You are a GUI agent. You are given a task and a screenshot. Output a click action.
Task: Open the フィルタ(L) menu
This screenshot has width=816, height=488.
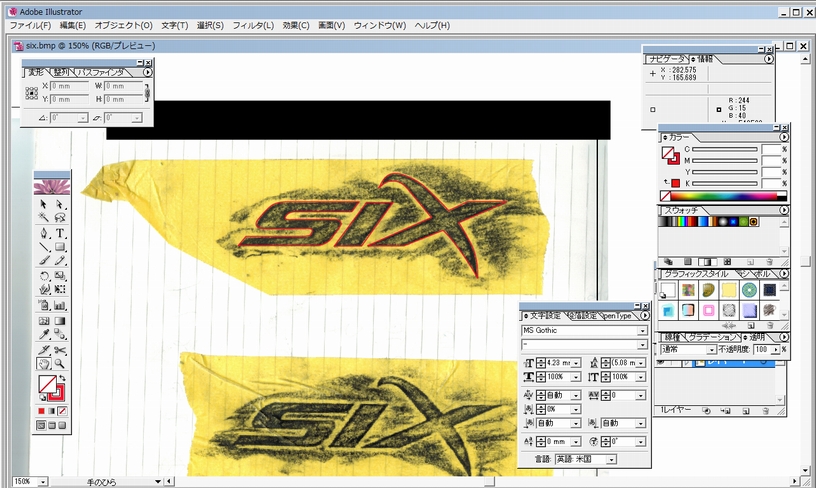tap(254, 25)
